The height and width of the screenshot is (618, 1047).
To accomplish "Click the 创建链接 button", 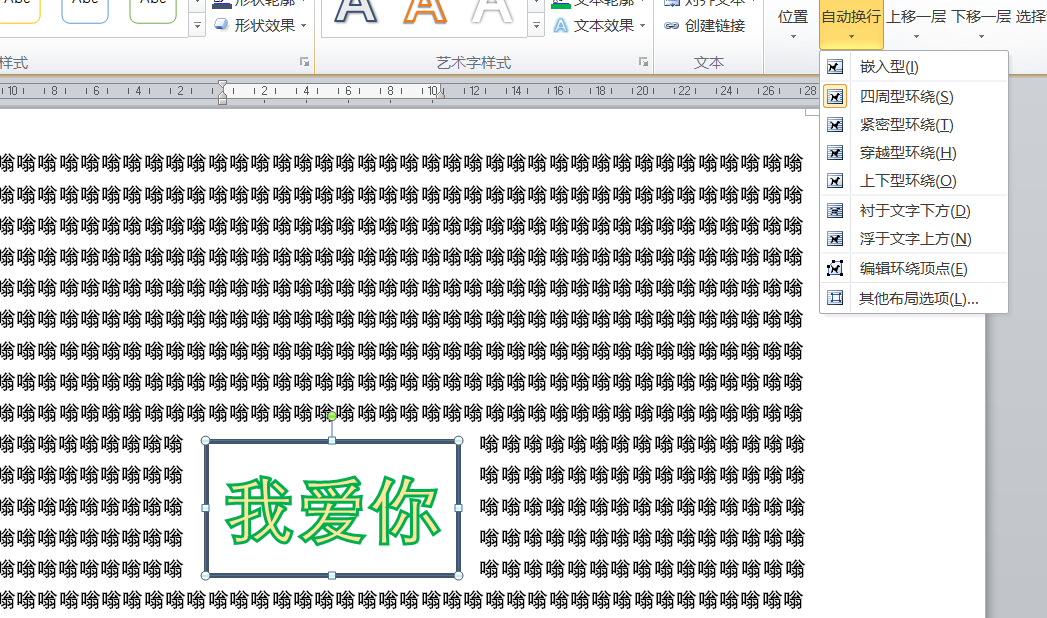I will click(705, 26).
